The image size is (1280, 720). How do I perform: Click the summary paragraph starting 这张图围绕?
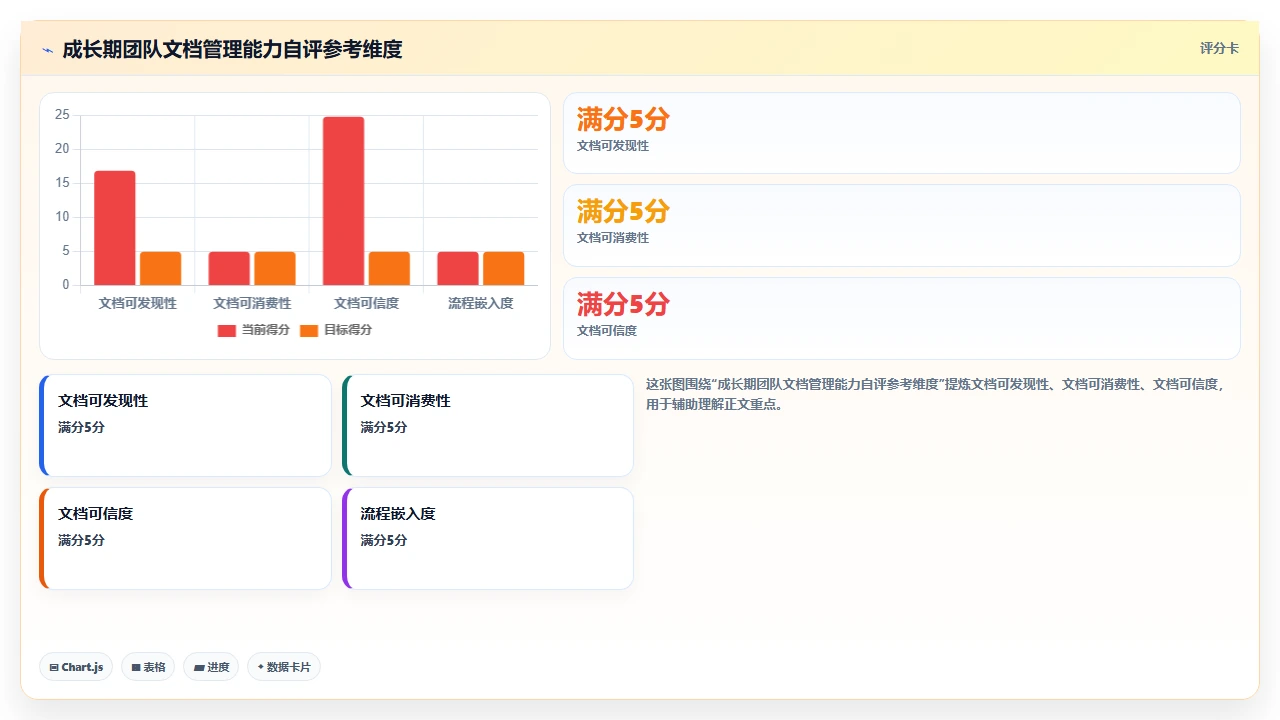tap(936, 394)
